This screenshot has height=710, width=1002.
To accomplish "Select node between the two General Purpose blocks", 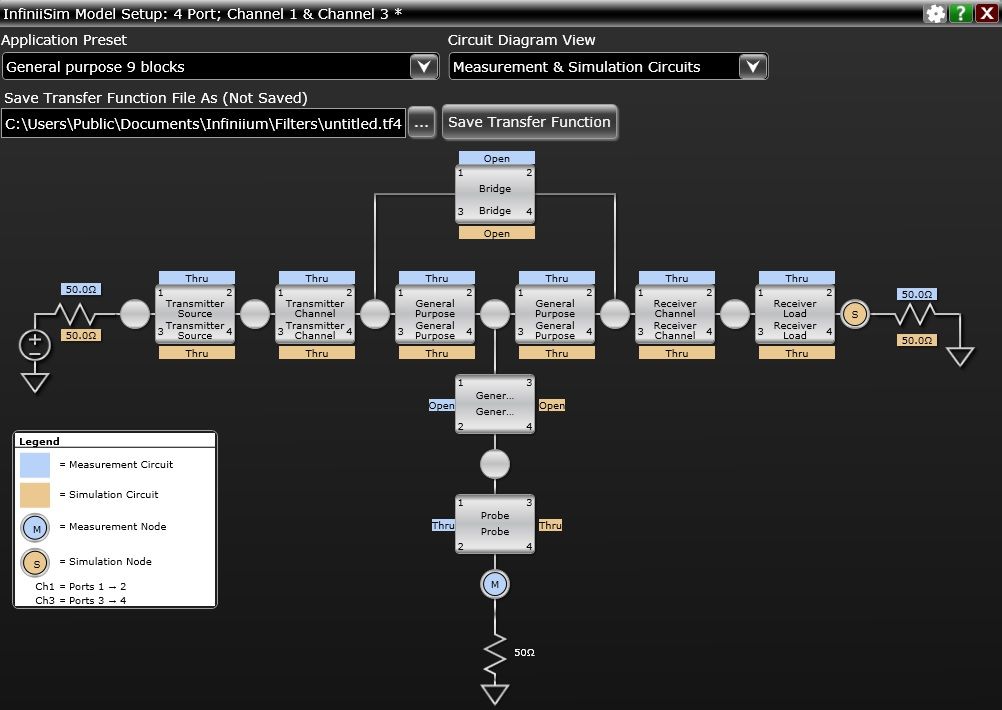I will [495, 314].
